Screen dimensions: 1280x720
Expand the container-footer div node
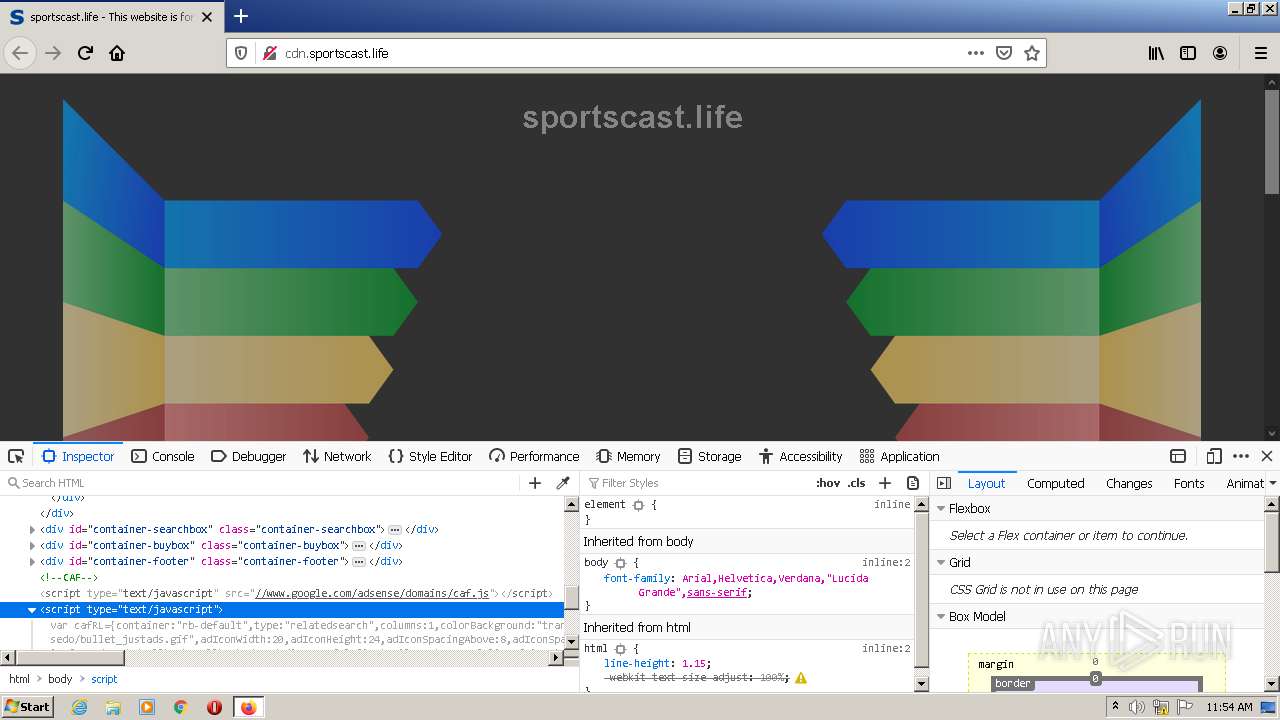click(32, 562)
